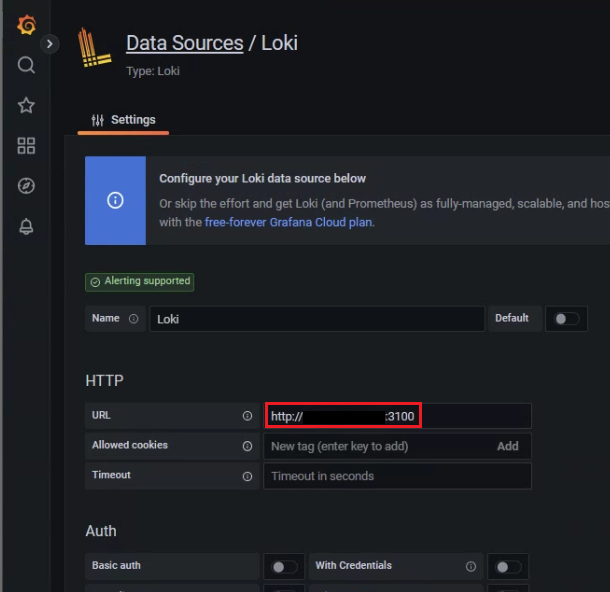
Task: Open Starred dashboards star icon
Action: coord(26,105)
